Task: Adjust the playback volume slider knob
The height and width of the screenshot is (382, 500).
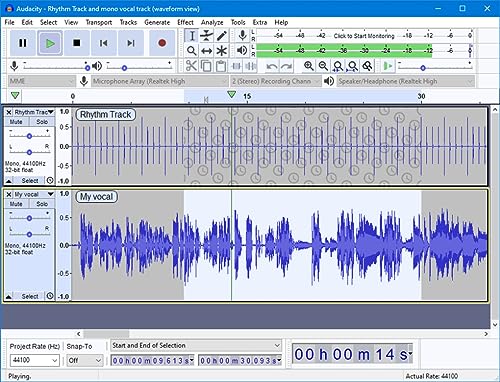Action: [124, 68]
